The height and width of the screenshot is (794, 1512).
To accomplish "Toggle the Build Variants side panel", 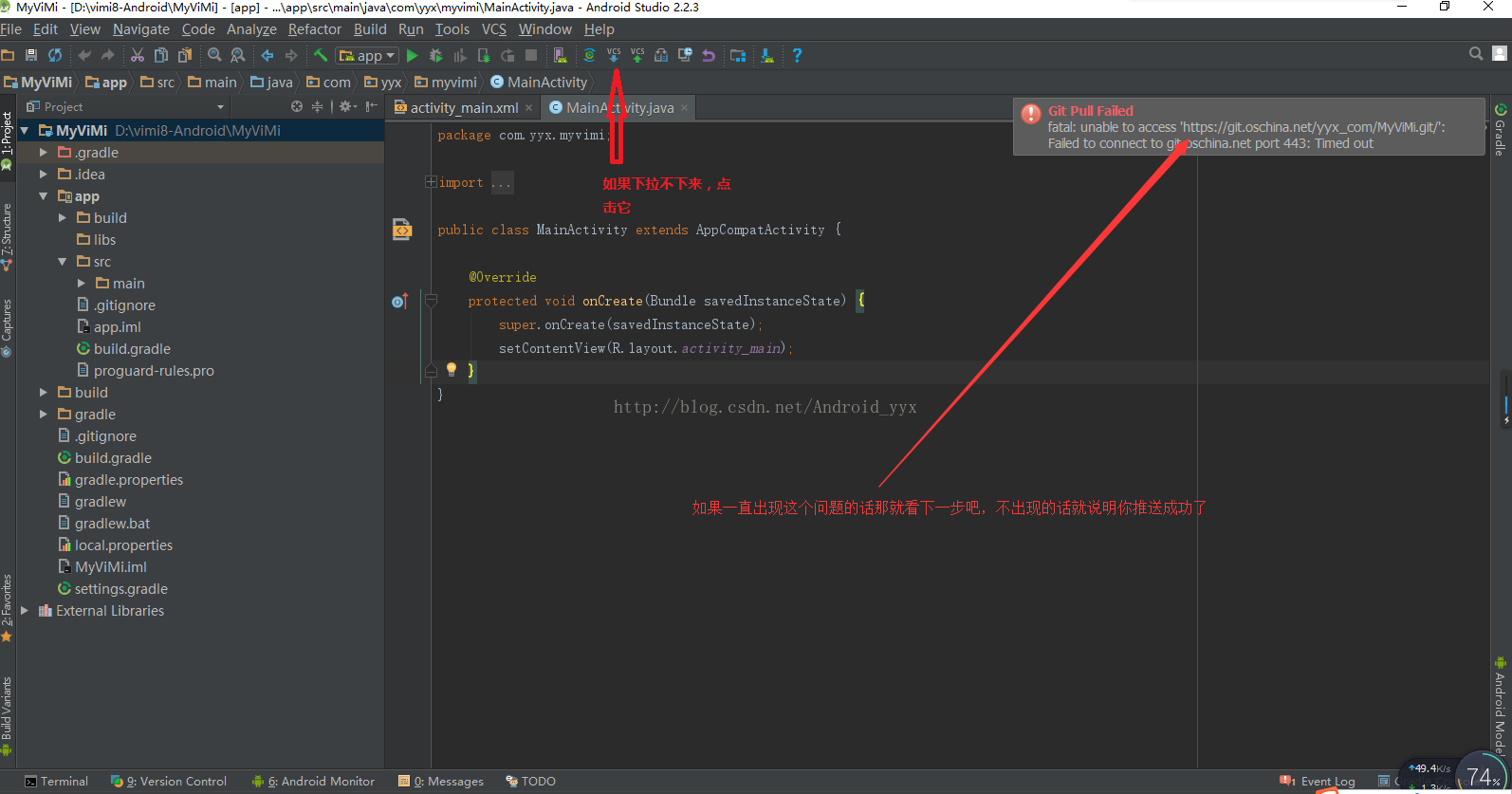I will [x=7, y=715].
